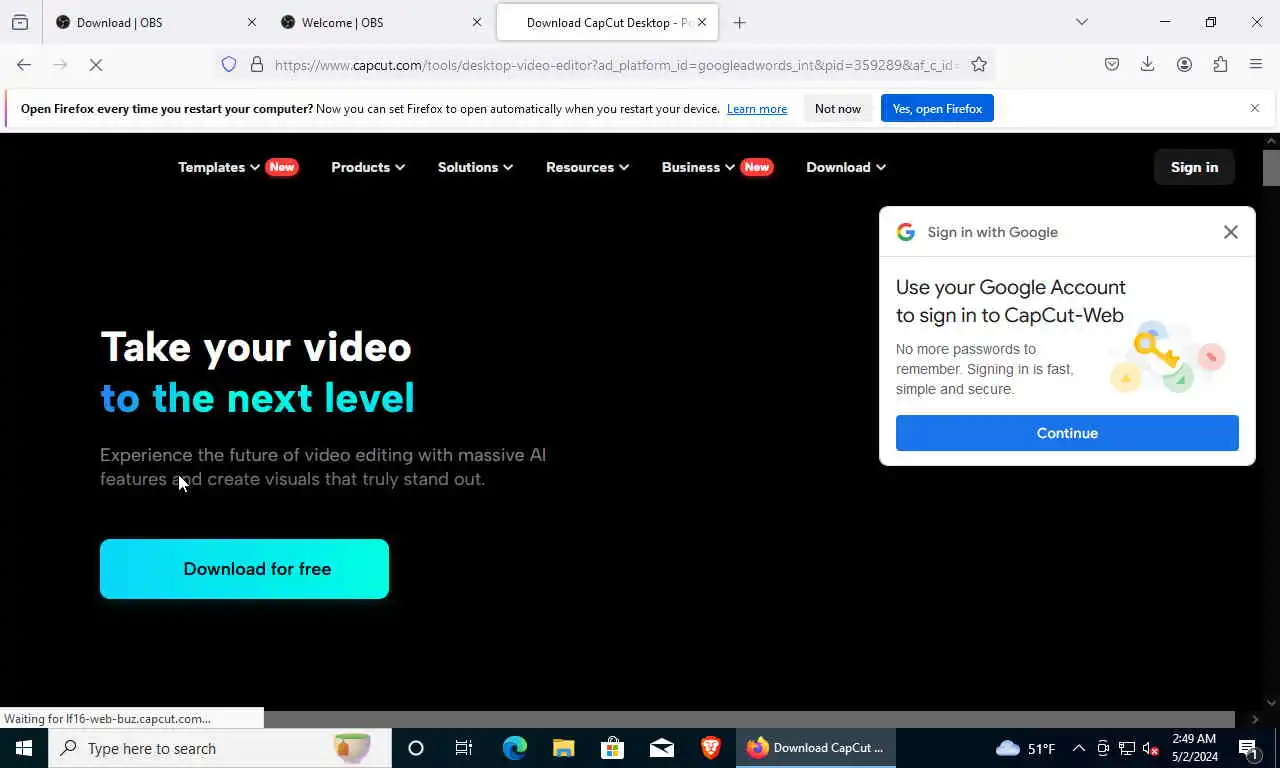Launch Microsoft Edge from taskbar
Image resolution: width=1280 pixels, height=768 pixels.
click(x=514, y=748)
